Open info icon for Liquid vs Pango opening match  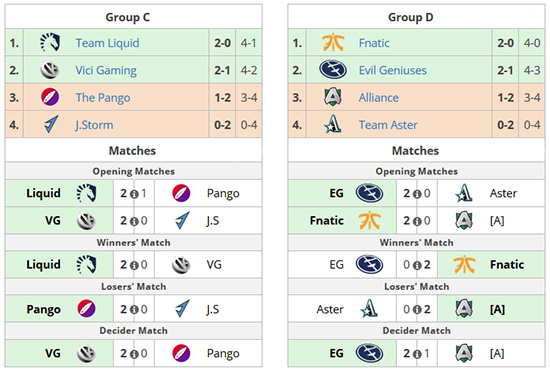pos(134,194)
